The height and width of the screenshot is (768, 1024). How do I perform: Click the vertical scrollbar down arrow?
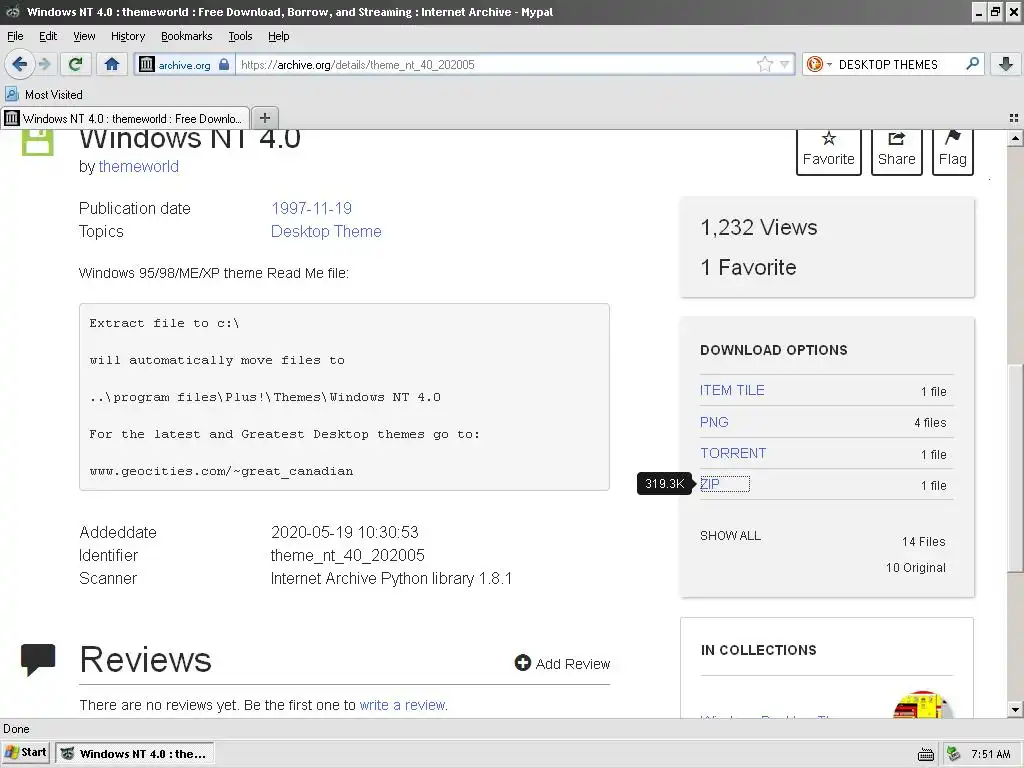point(1015,709)
